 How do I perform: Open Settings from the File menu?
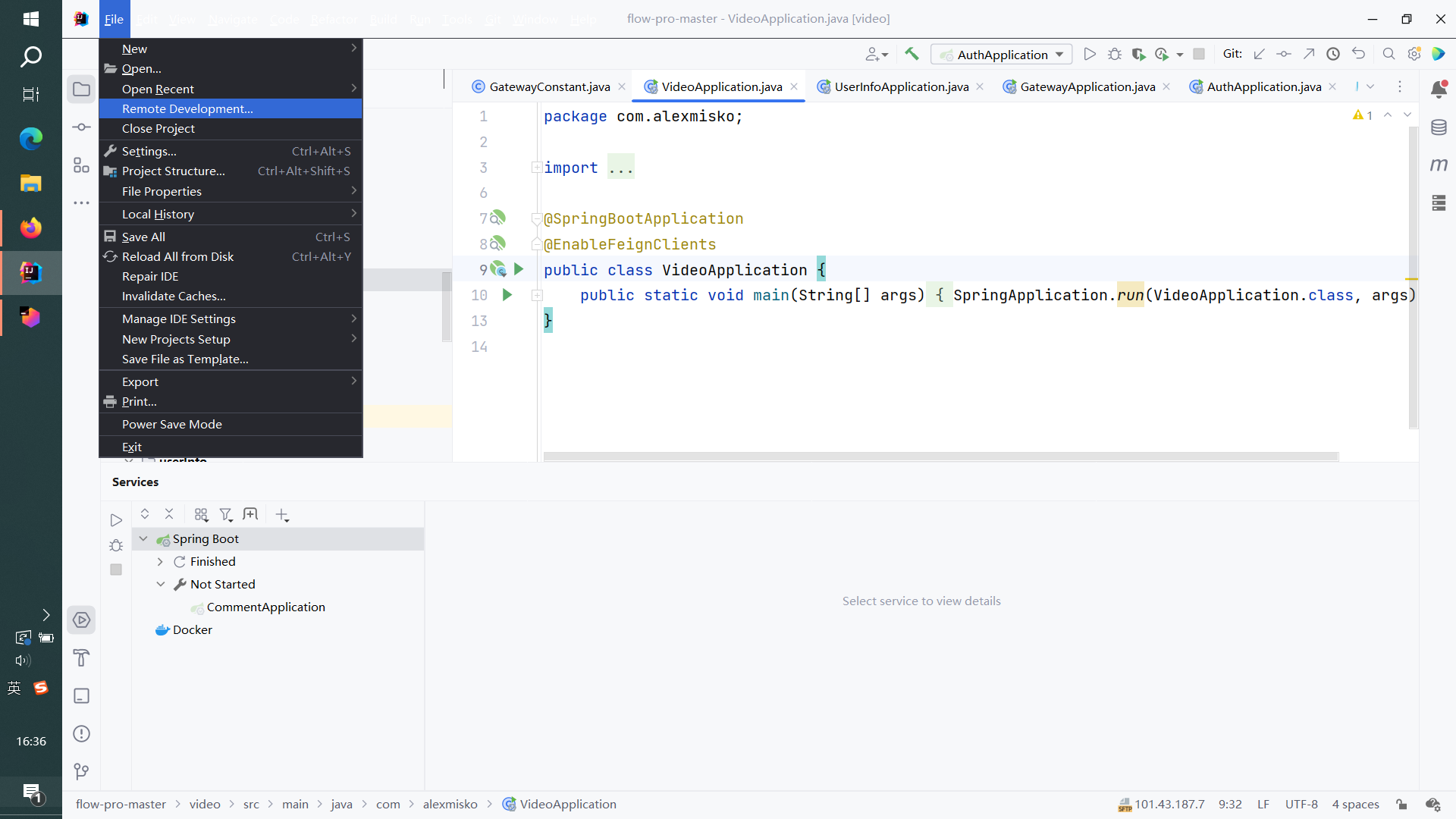point(149,151)
